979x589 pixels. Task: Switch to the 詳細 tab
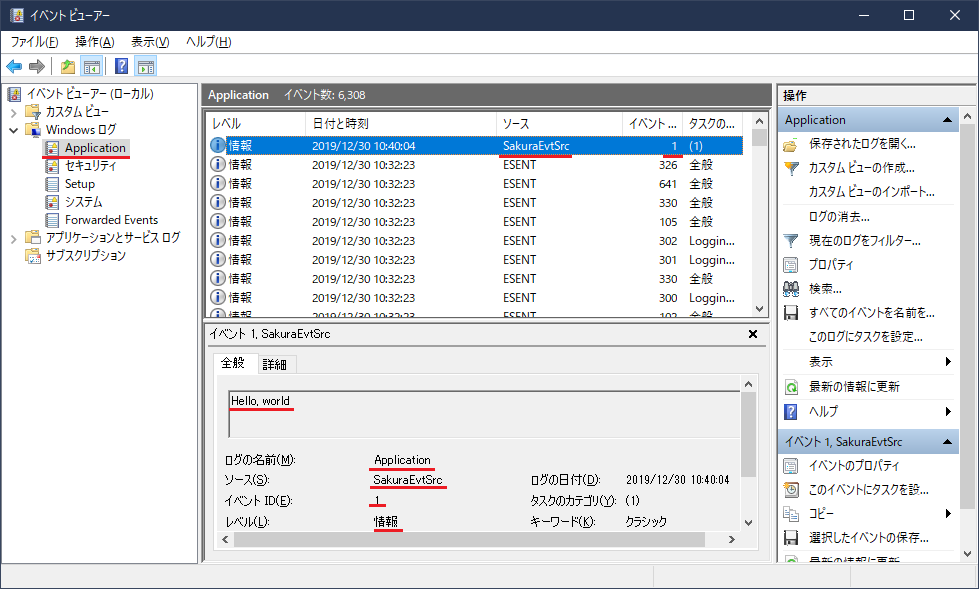click(274, 365)
